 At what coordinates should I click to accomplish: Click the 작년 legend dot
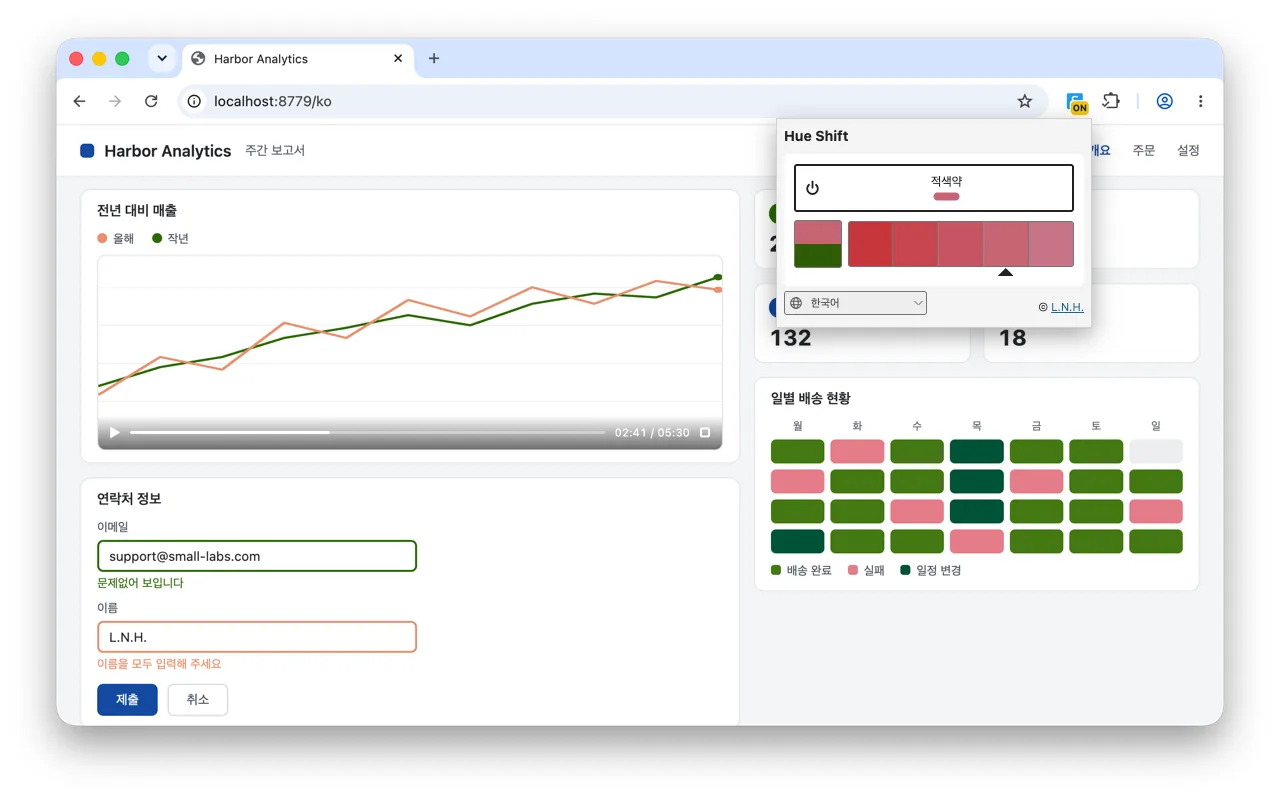[157, 238]
